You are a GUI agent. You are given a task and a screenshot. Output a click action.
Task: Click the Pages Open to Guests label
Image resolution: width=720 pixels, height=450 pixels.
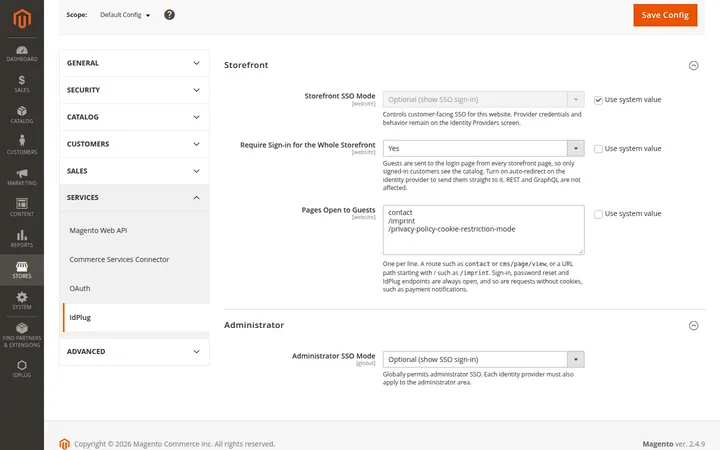(338, 210)
